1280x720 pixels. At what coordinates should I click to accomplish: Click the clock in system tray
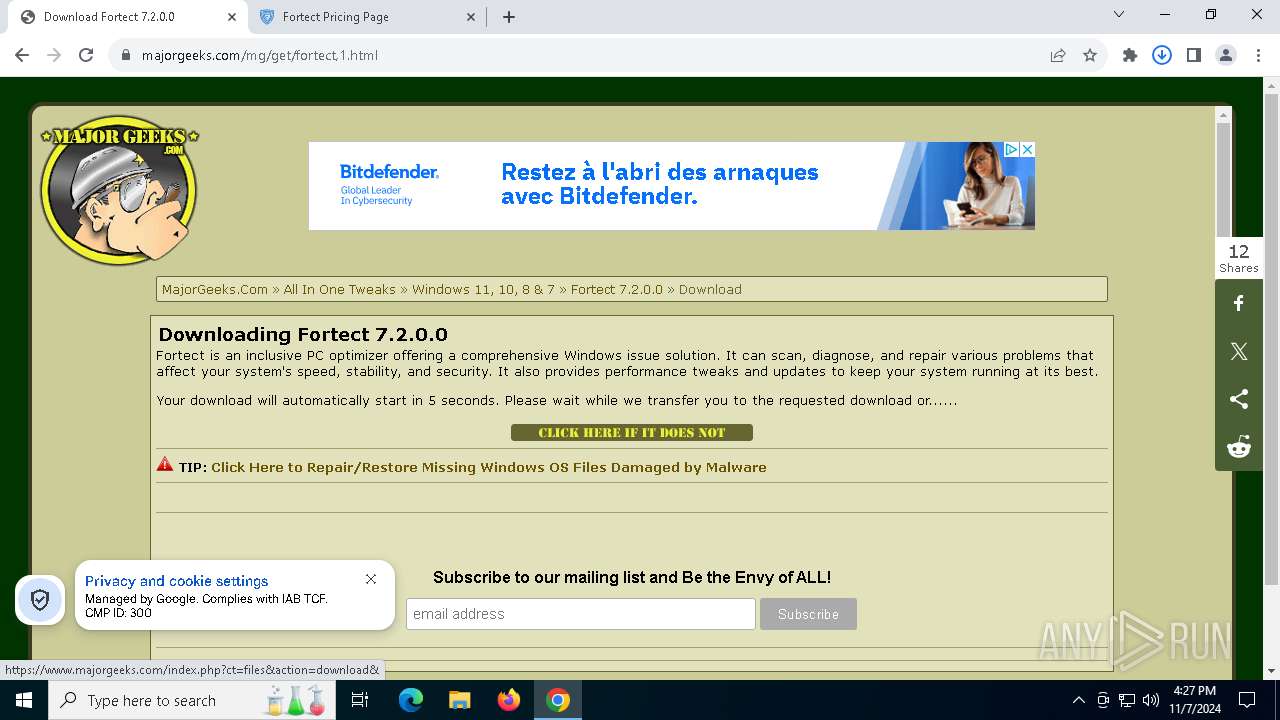click(1194, 700)
